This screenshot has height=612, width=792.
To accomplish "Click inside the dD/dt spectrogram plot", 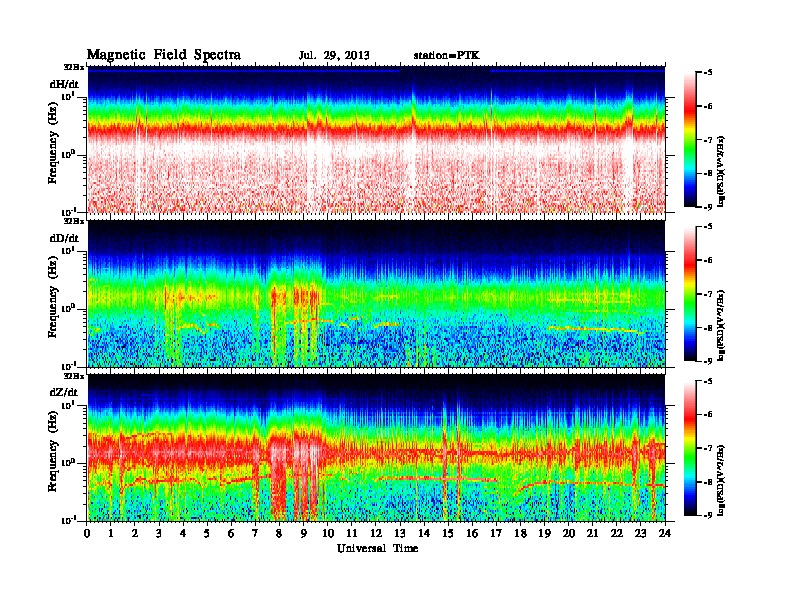I will click(x=376, y=293).
